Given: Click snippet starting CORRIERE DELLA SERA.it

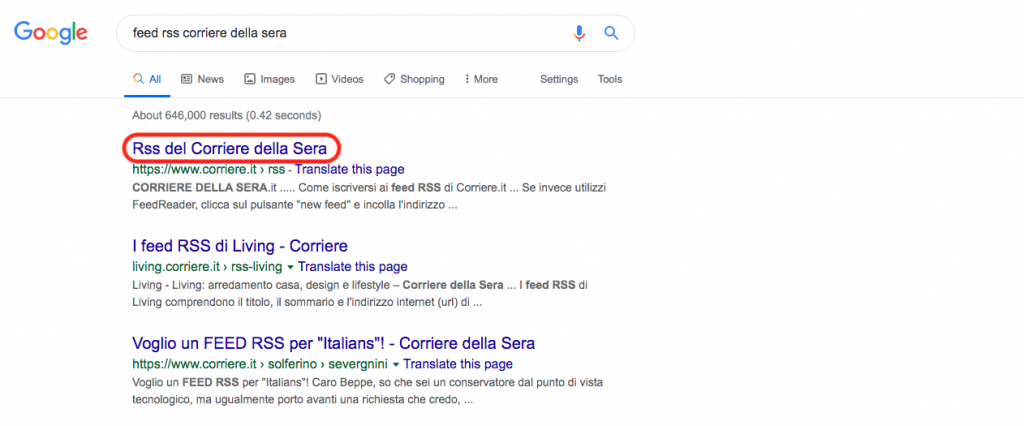Looking at the screenshot, I should 370,196.
